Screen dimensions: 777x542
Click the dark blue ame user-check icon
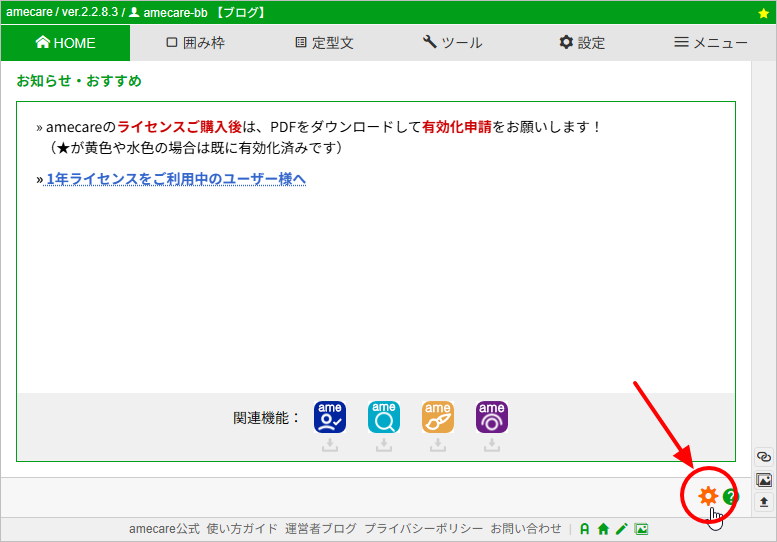(x=330, y=416)
